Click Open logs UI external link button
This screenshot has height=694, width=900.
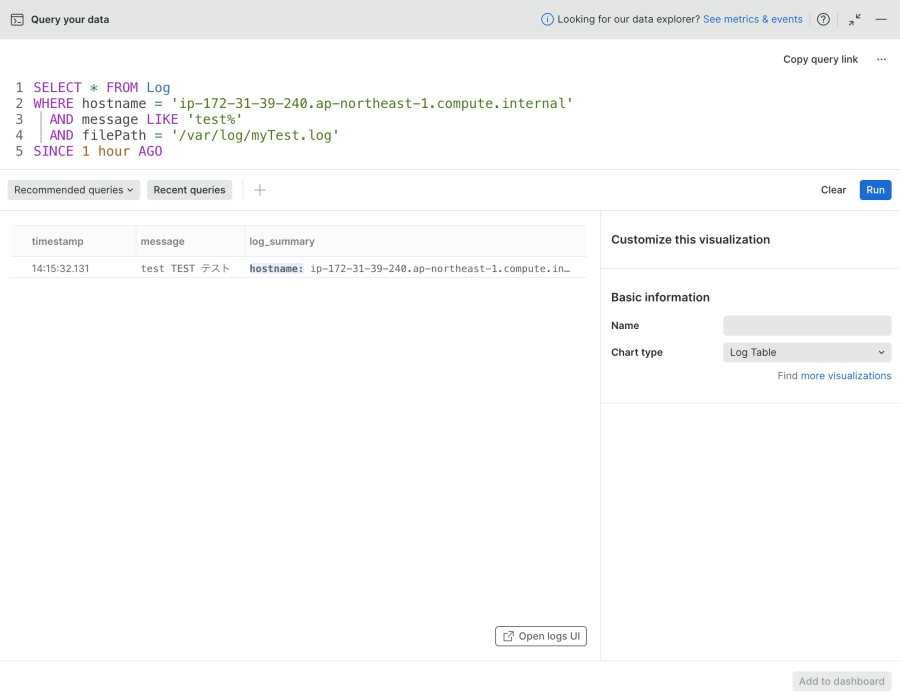point(541,636)
